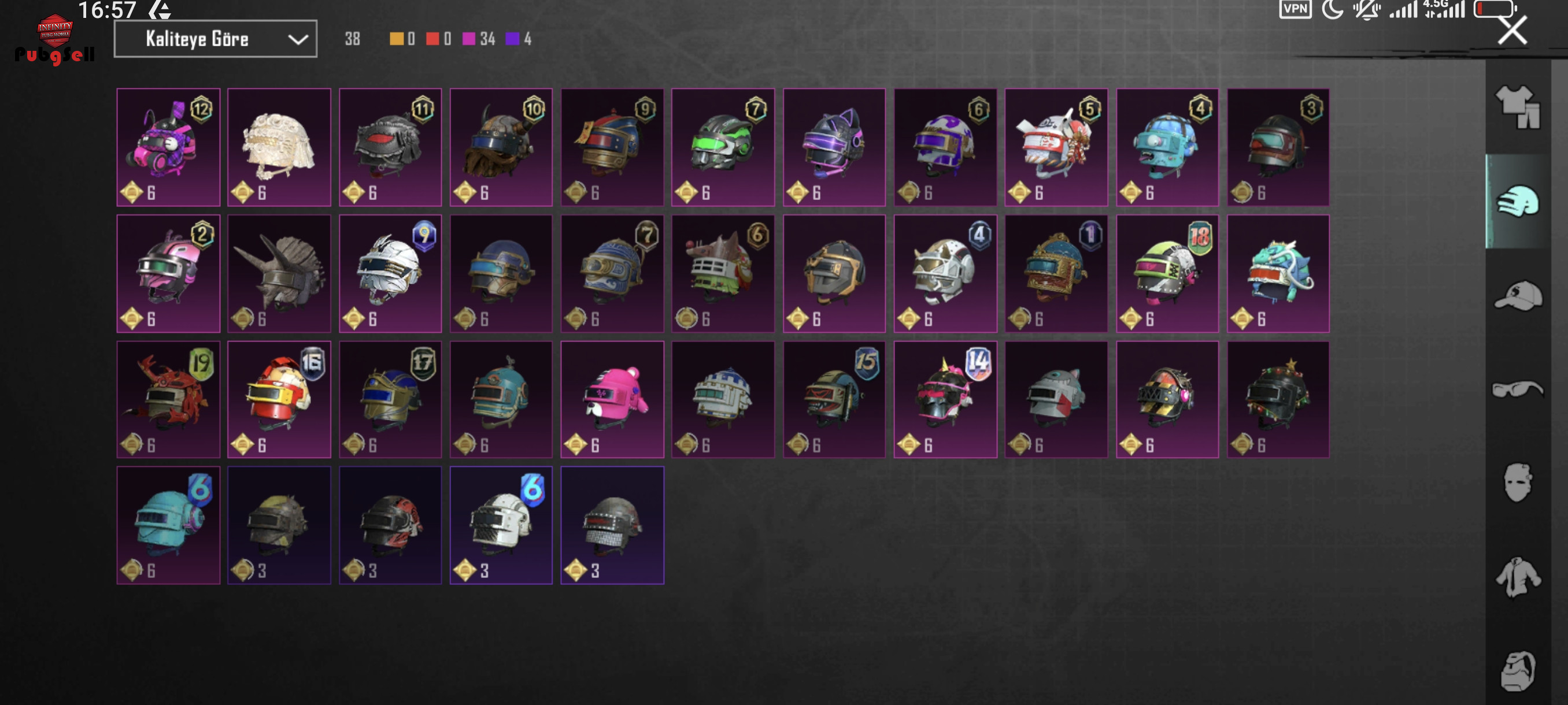Open the backpack category icon
This screenshot has height=705, width=1568.
(x=1518, y=671)
